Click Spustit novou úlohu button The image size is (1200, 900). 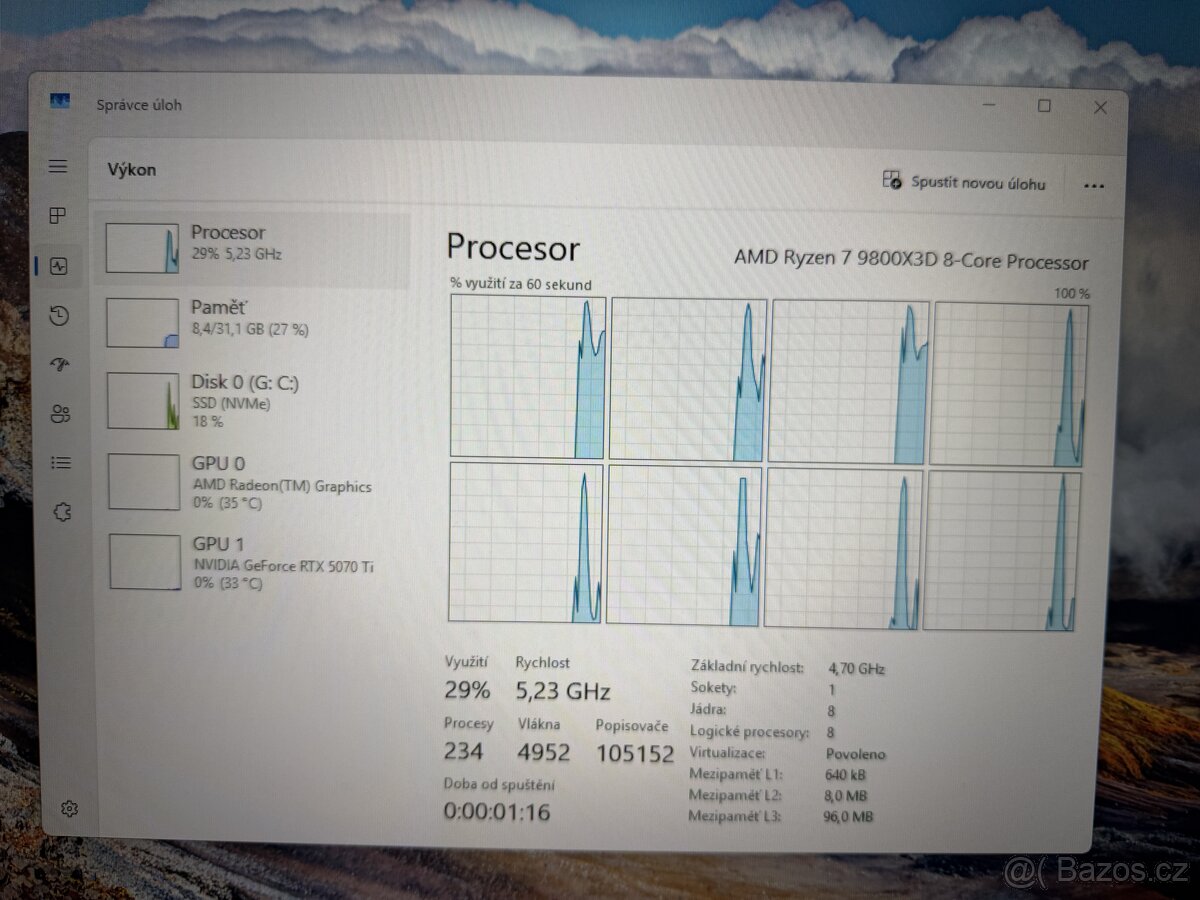(965, 183)
